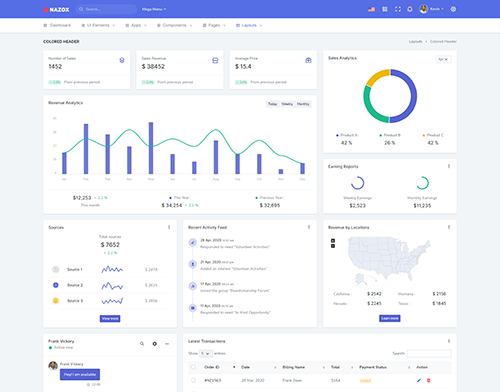Open the Sales Analytics month dropdown

coord(443,59)
